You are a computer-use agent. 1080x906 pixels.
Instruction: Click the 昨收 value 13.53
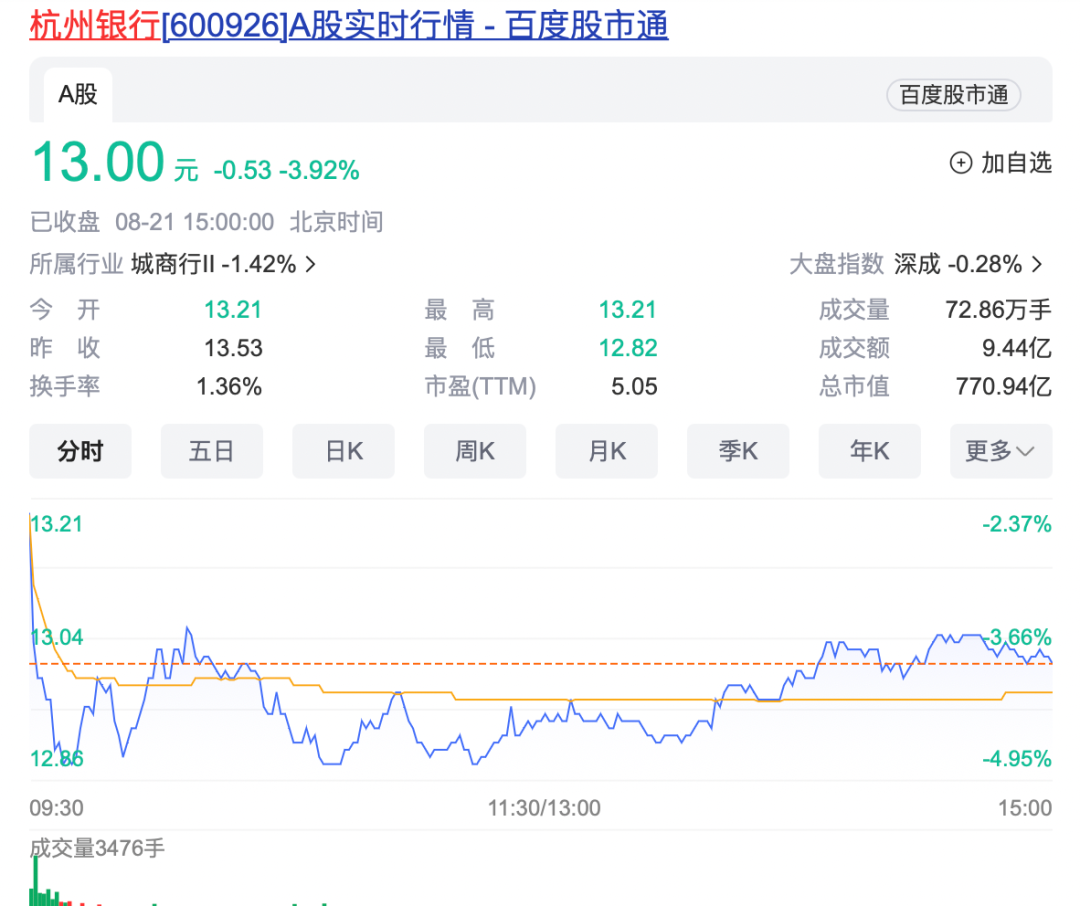click(233, 348)
